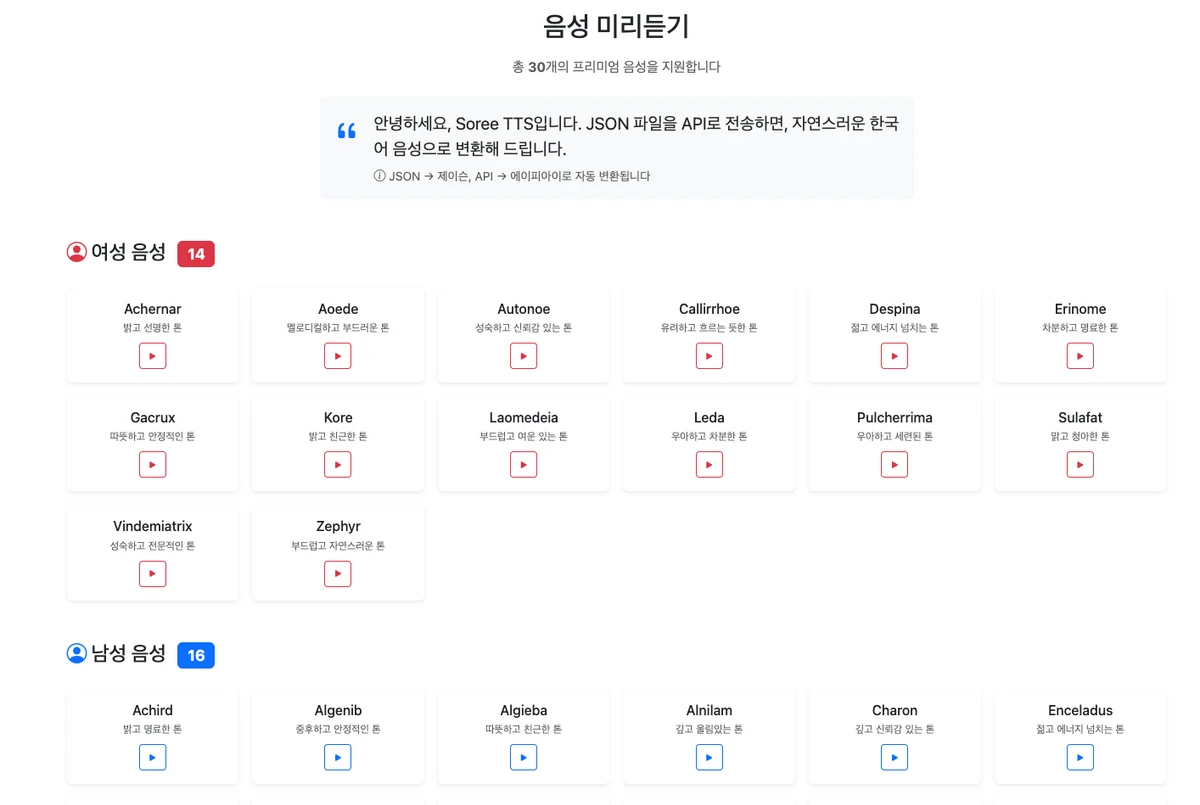Preview the Gacrux voice
Image resolution: width=1200 pixels, height=805 pixels.
(152, 465)
